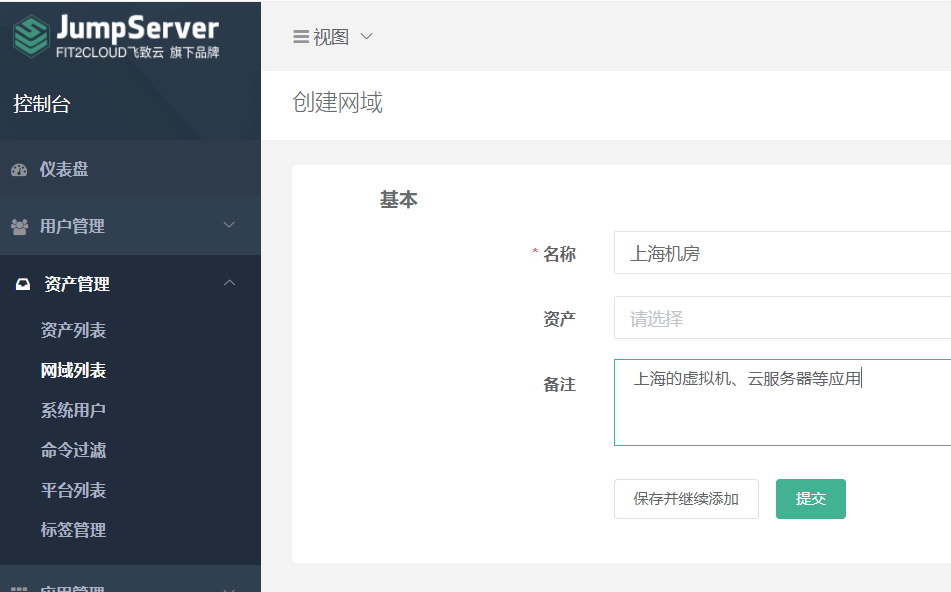
Task: Click the inbox icon beside 资产管理
Action: [23, 284]
